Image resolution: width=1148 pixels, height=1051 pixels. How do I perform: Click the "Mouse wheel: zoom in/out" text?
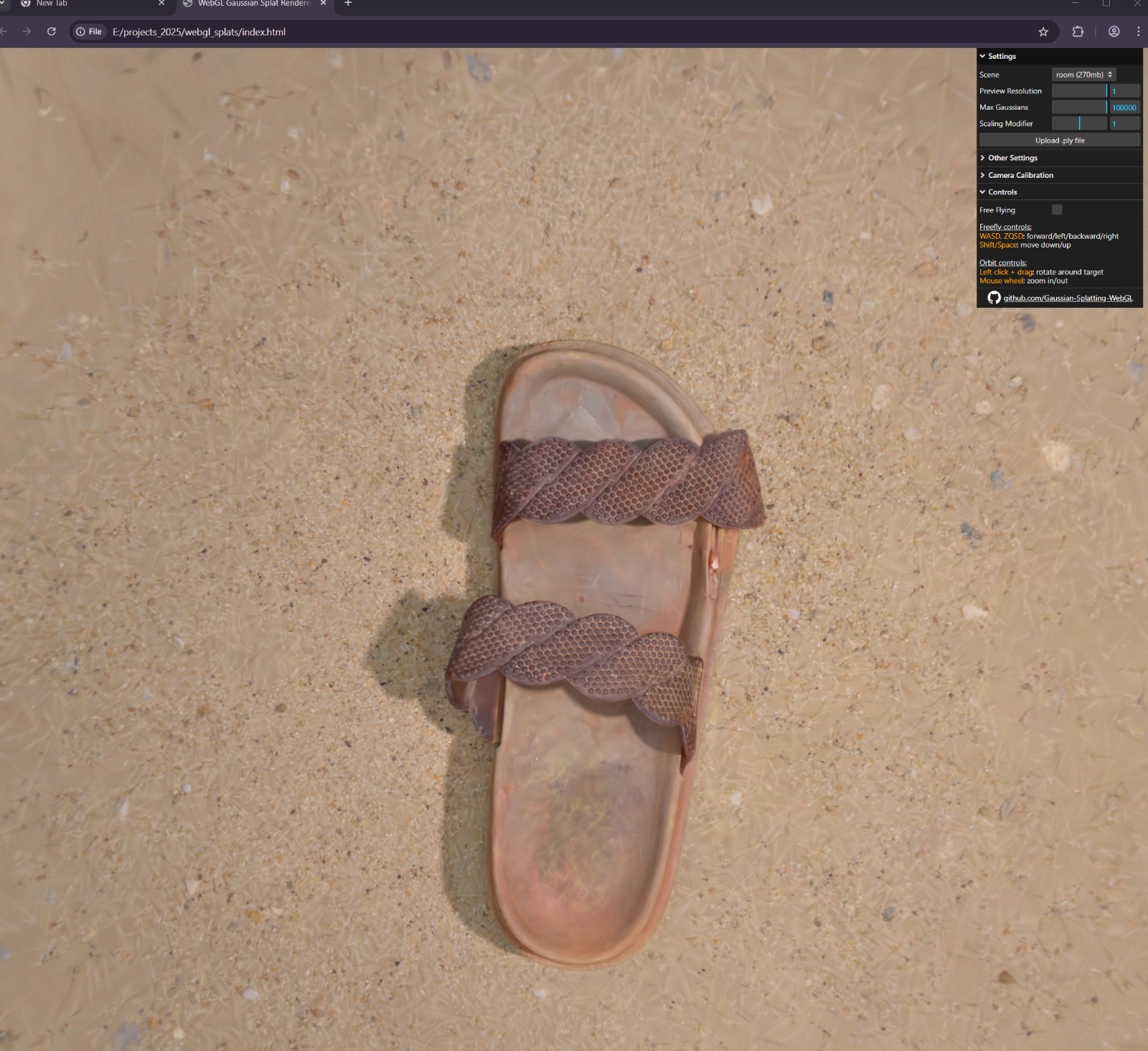click(x=1023, y=281)
